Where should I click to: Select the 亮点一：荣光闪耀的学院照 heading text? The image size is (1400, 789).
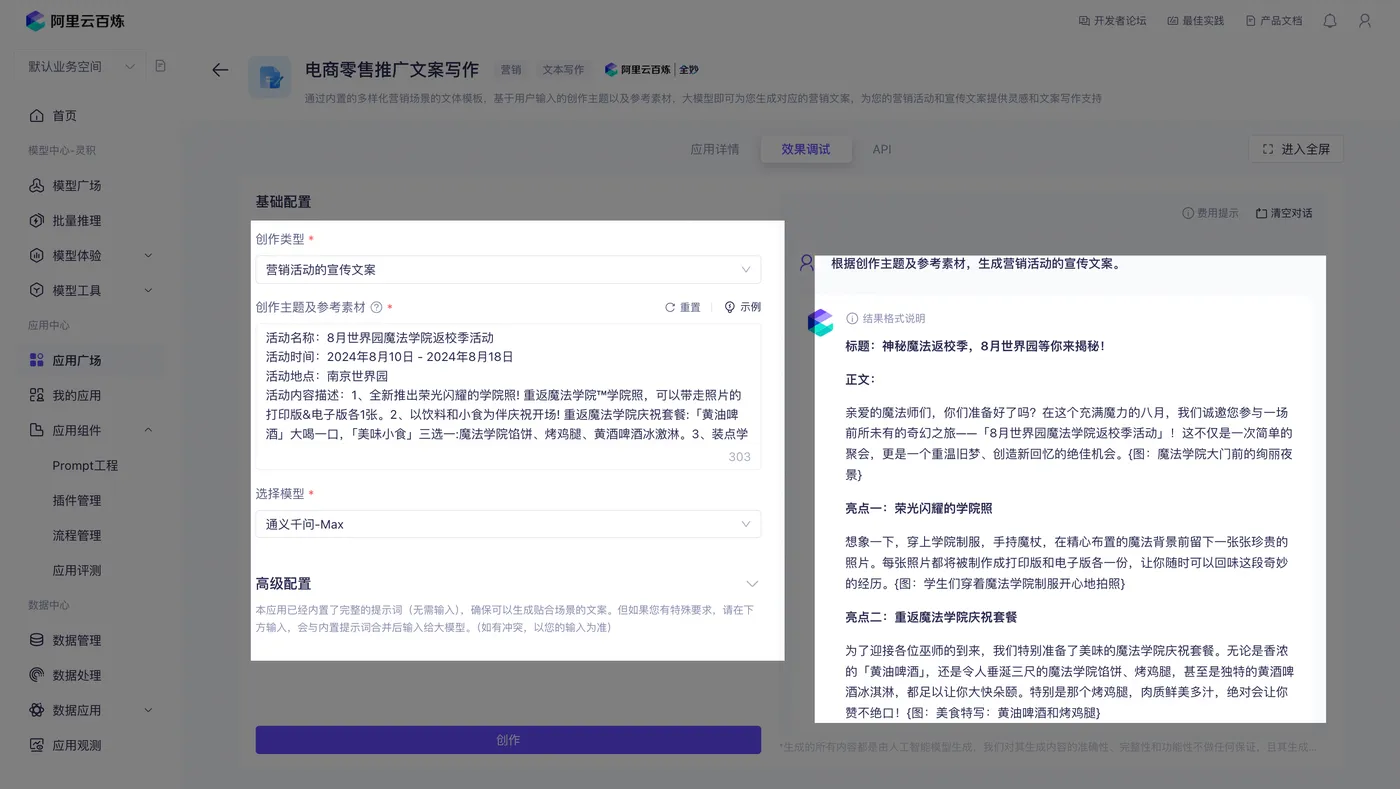coord(919,509)
